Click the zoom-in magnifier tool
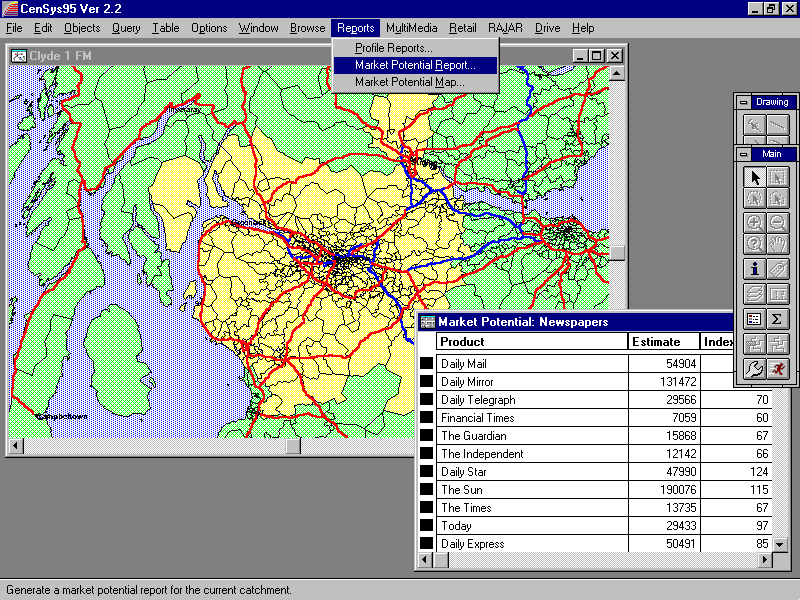 tap(755, 223)
